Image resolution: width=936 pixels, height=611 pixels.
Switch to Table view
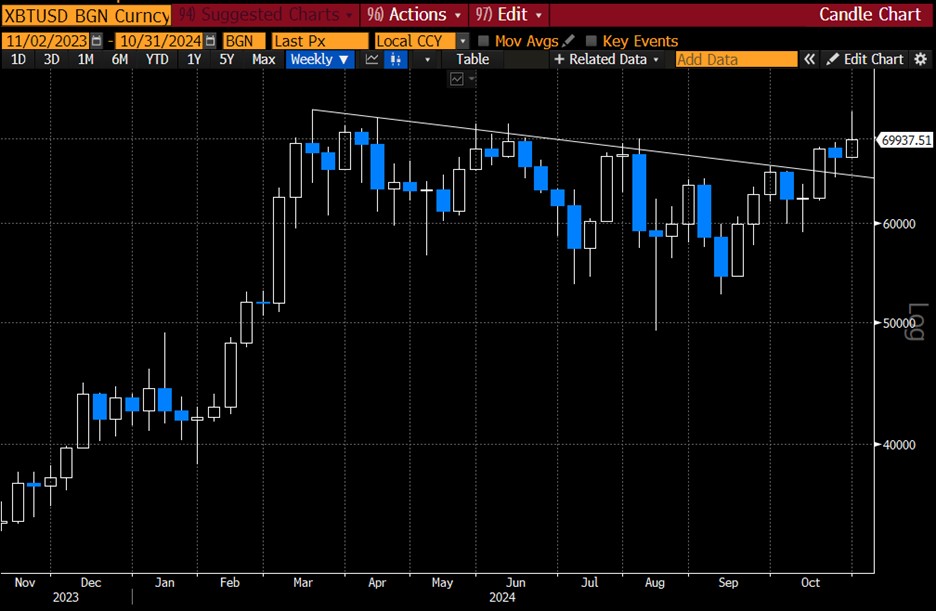click(472, 59)
